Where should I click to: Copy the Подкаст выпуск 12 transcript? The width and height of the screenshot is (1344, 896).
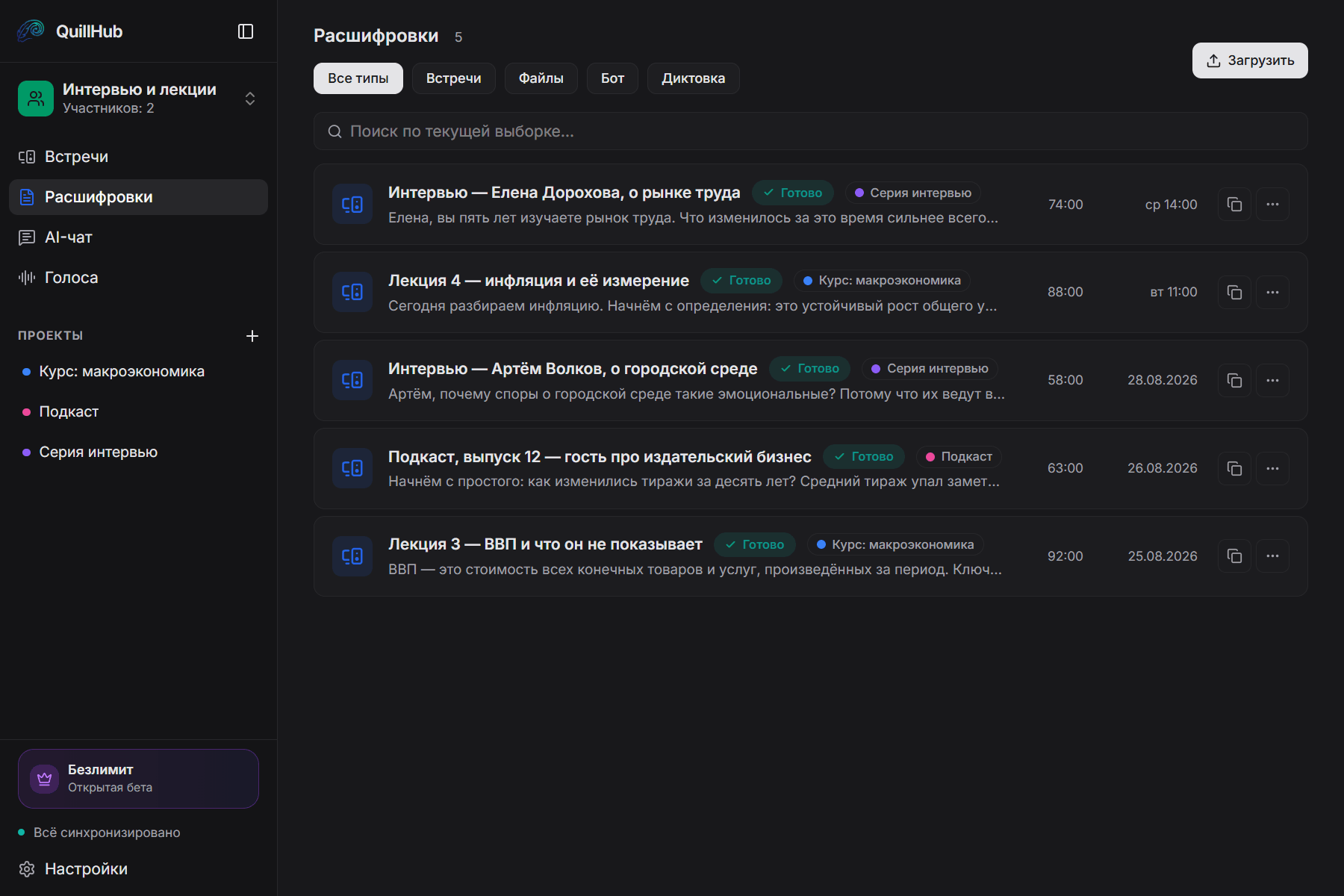coord(1234,468)
